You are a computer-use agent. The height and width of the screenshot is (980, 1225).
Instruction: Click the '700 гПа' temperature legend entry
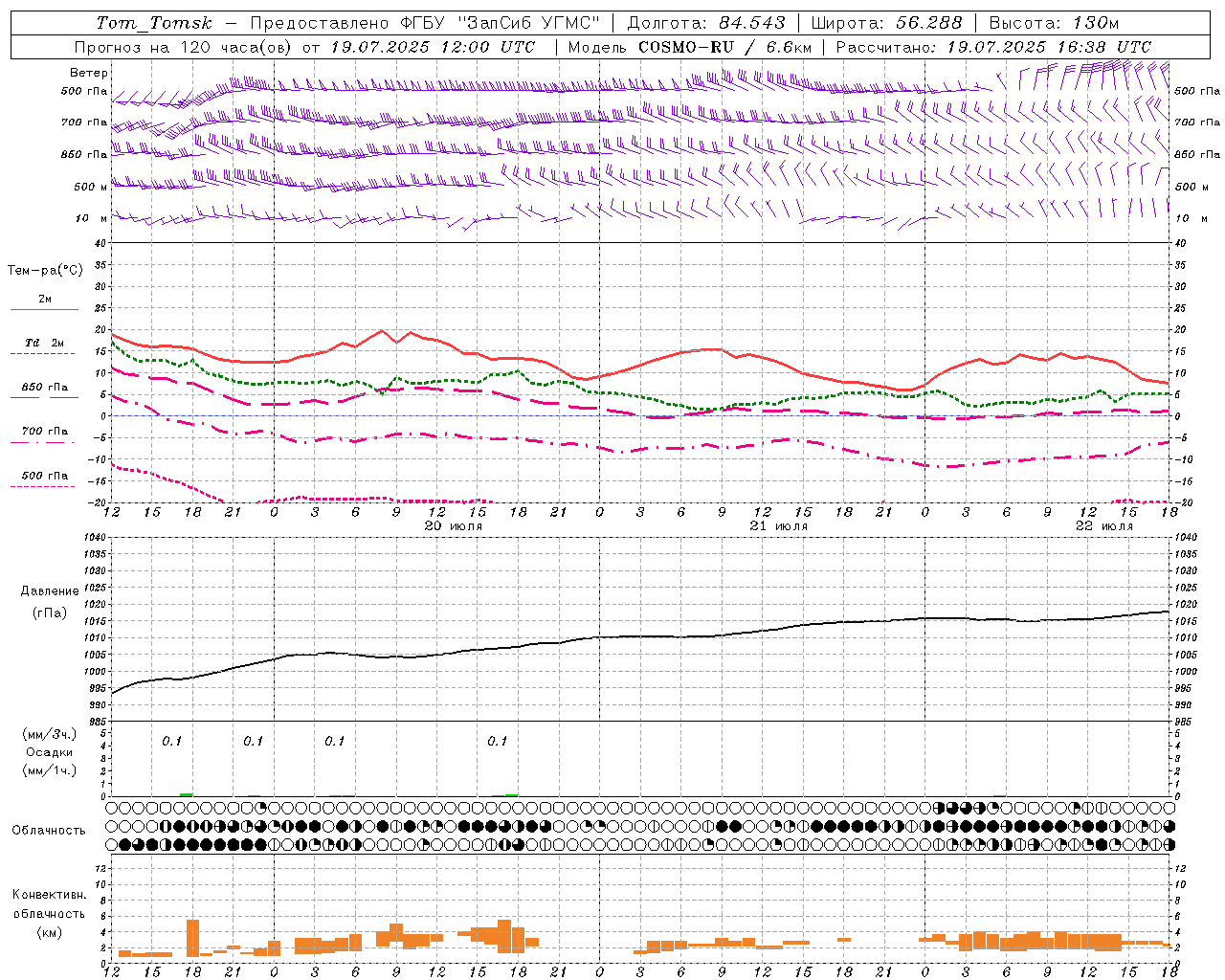click(x=45, y=432)
